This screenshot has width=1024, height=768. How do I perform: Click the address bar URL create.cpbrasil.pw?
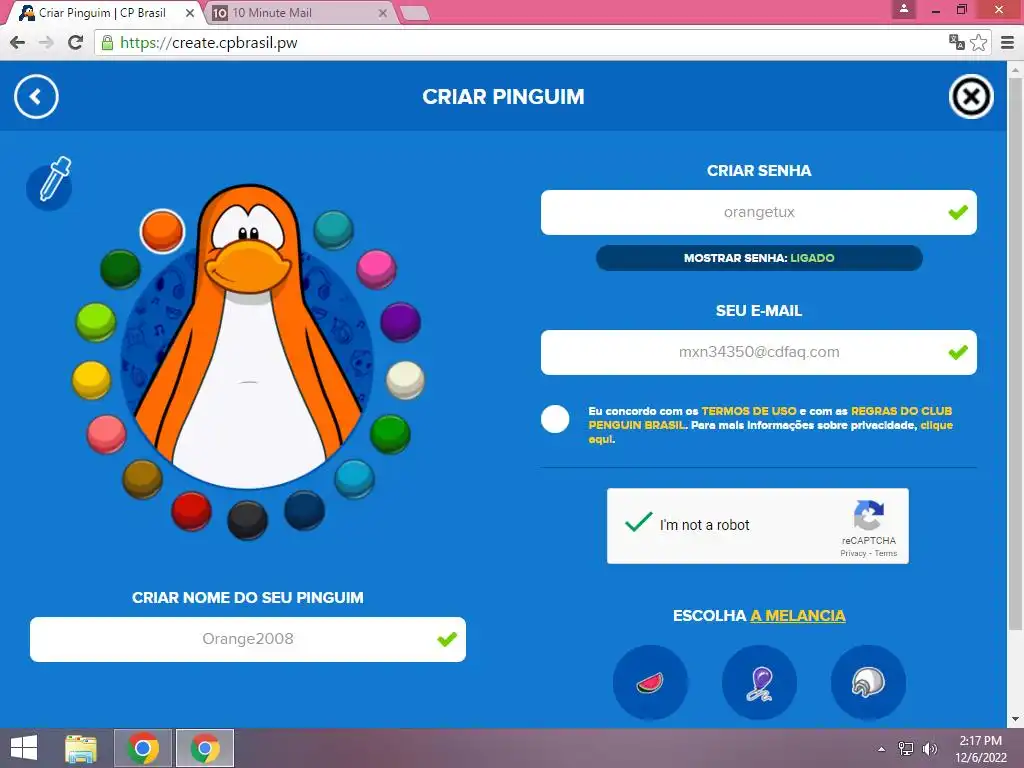(x=209, y=42)
